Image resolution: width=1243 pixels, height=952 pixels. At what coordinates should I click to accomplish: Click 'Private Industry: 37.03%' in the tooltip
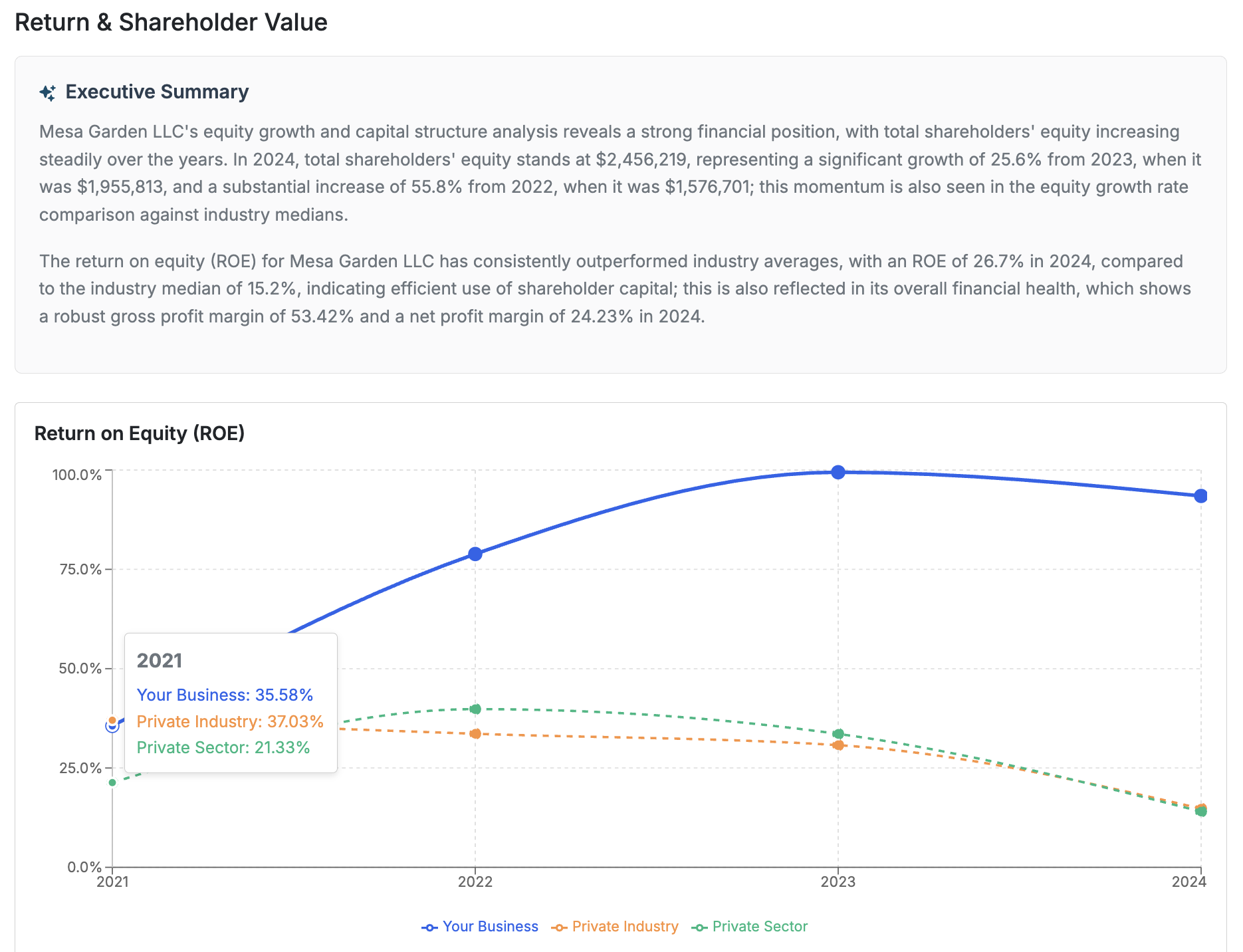230,721
